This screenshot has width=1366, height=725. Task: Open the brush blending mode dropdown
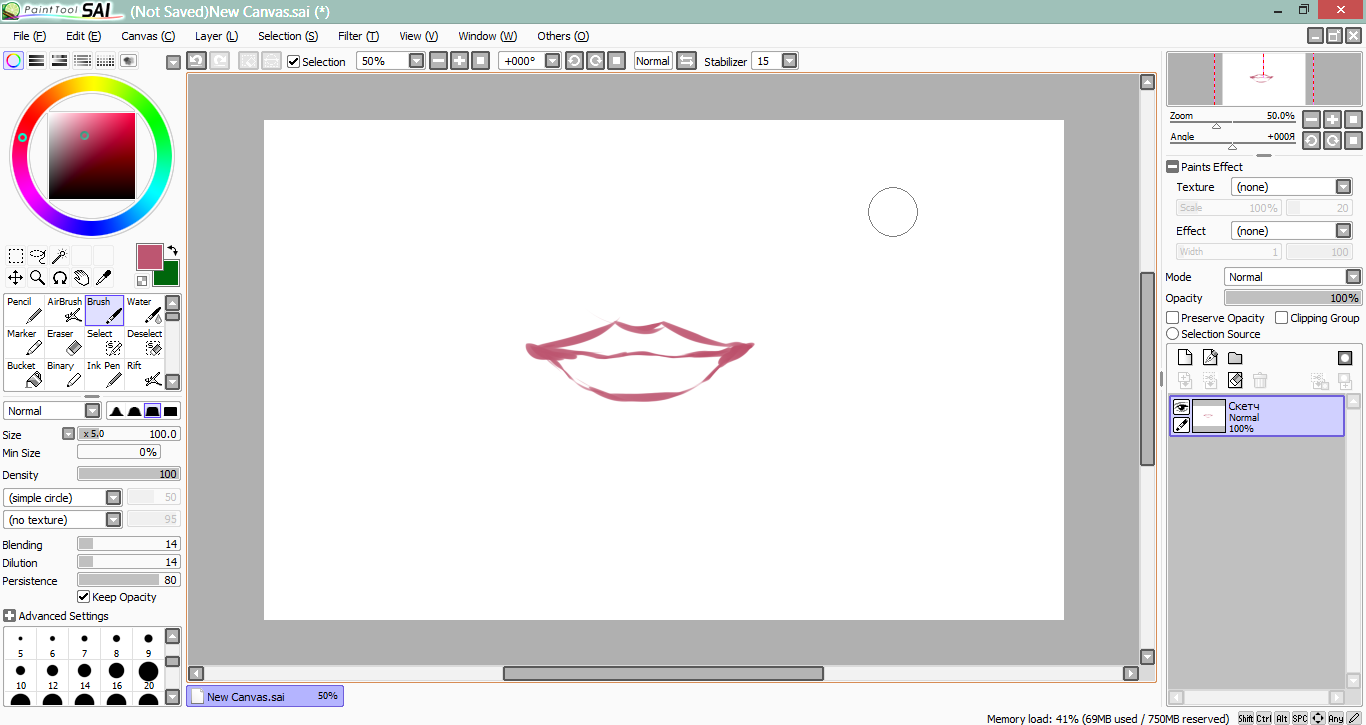(x=93, y=411)
